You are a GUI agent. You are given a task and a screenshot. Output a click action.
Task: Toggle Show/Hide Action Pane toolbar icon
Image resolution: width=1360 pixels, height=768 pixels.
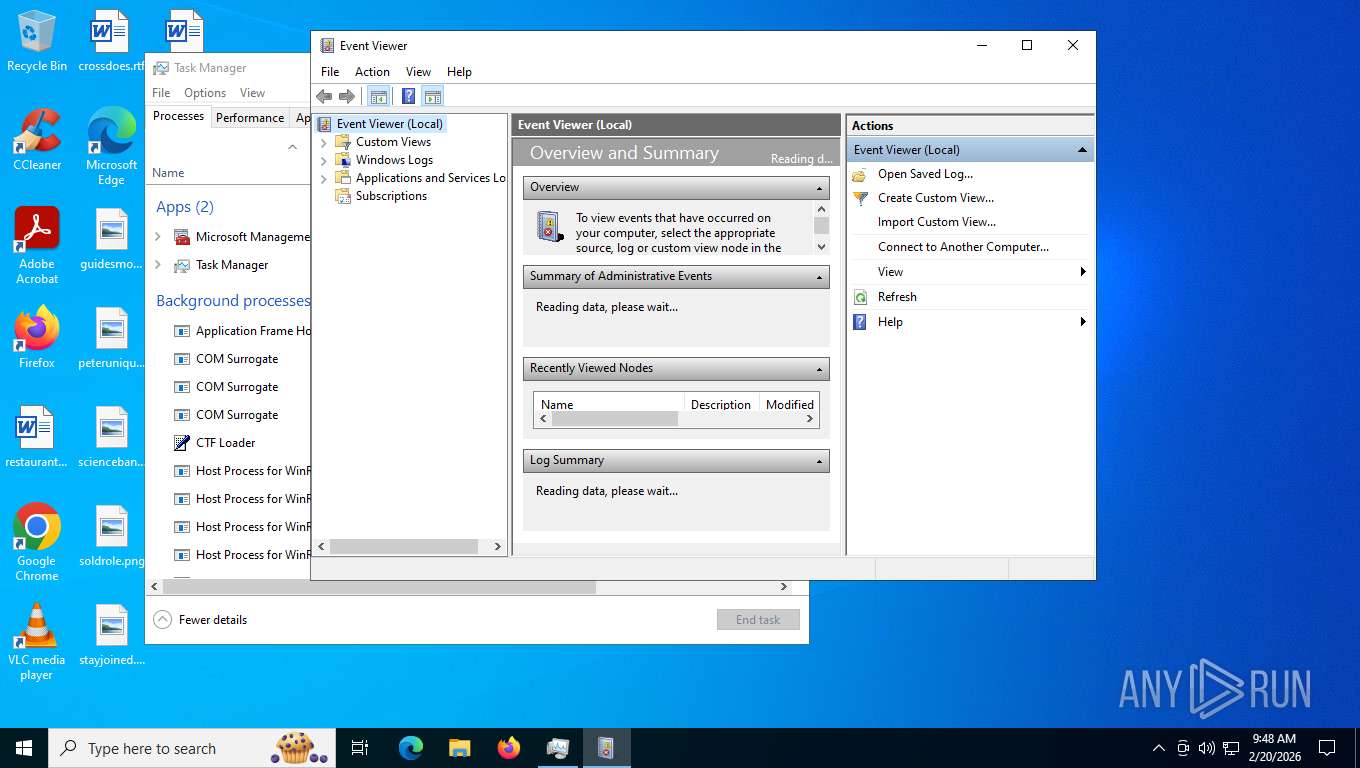click(432, 96)
